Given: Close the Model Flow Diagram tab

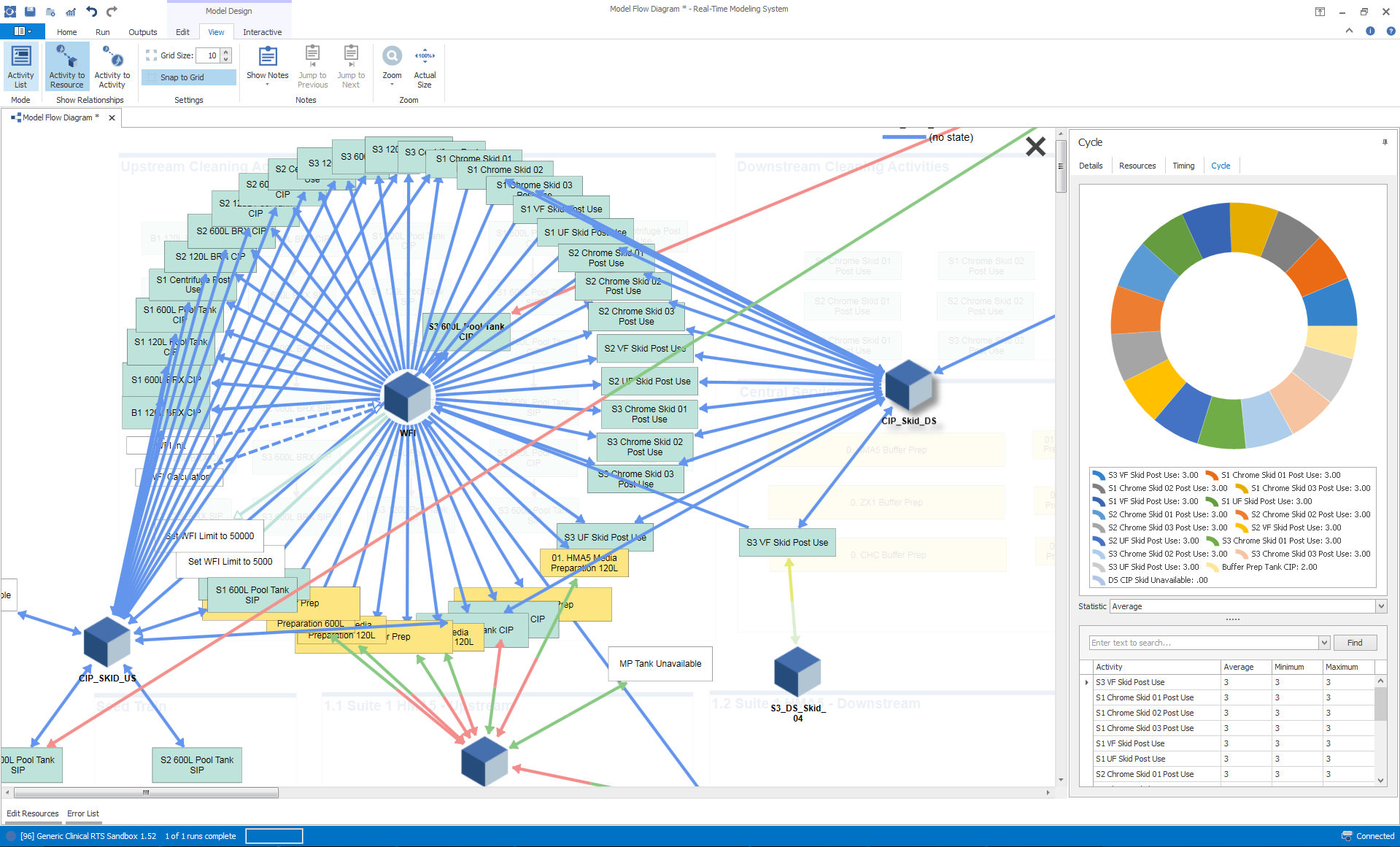Looking at the screenshot, I should point(112,117).
